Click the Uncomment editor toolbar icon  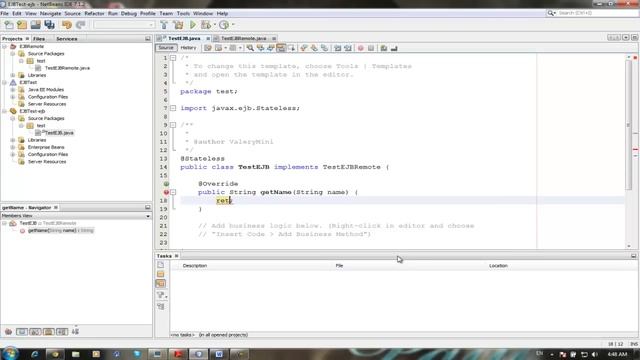(394, 48)
